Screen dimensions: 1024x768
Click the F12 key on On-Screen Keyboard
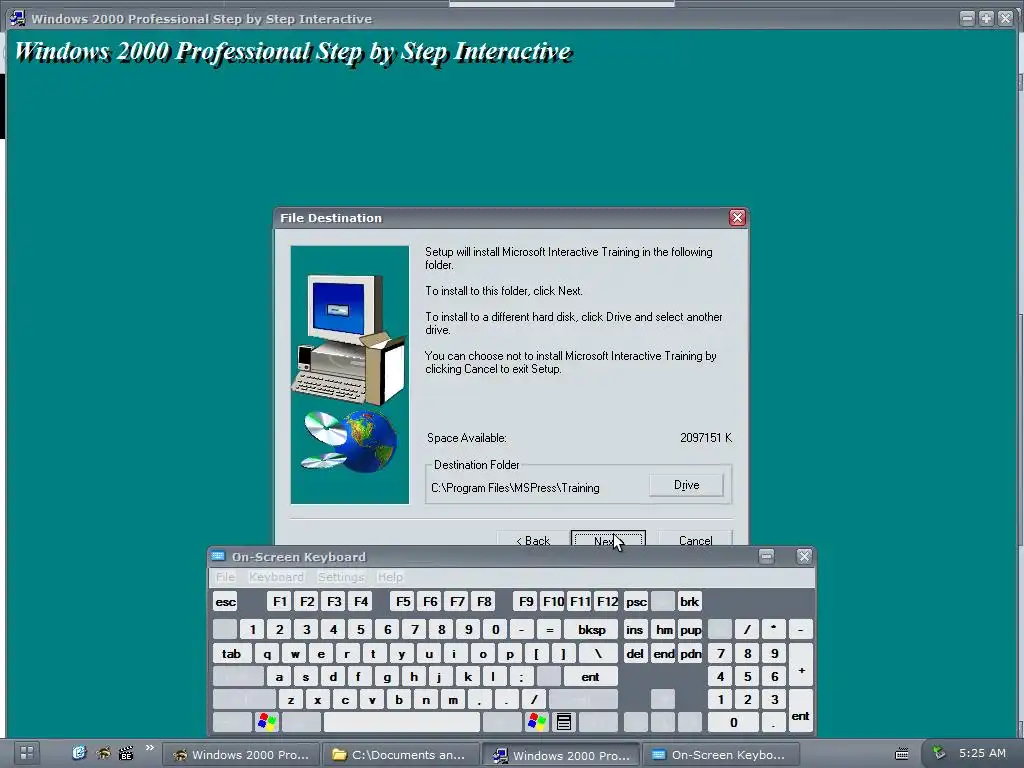tap(607, 601)
